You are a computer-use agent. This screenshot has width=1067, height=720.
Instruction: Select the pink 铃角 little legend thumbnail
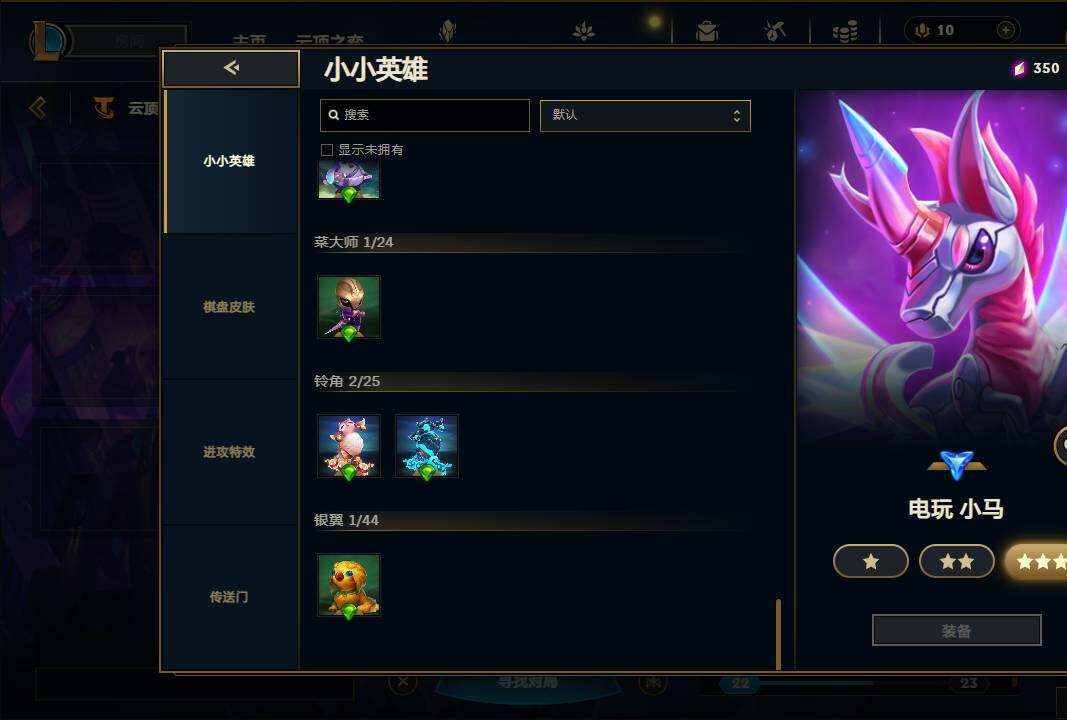tap(349, 446)
